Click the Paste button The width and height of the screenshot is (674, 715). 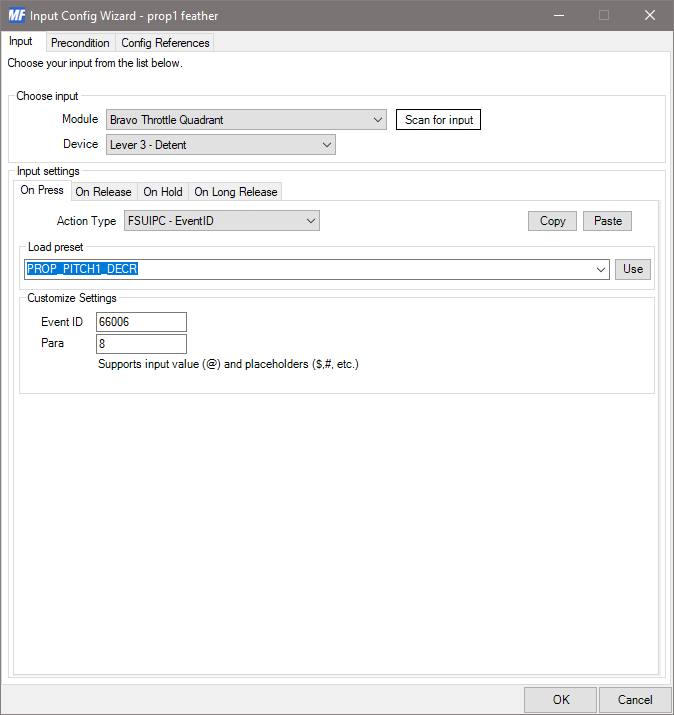(x=607, y=221)
